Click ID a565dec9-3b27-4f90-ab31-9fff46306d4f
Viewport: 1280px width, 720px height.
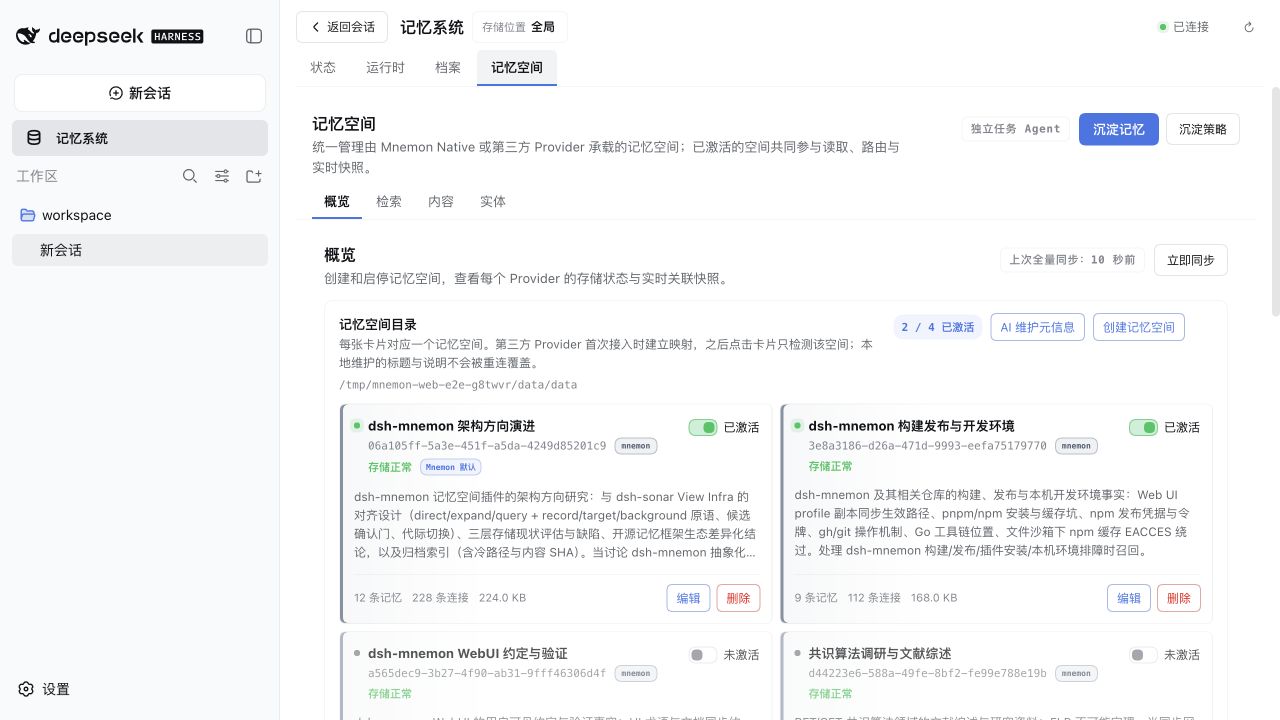tap(487, 673)
